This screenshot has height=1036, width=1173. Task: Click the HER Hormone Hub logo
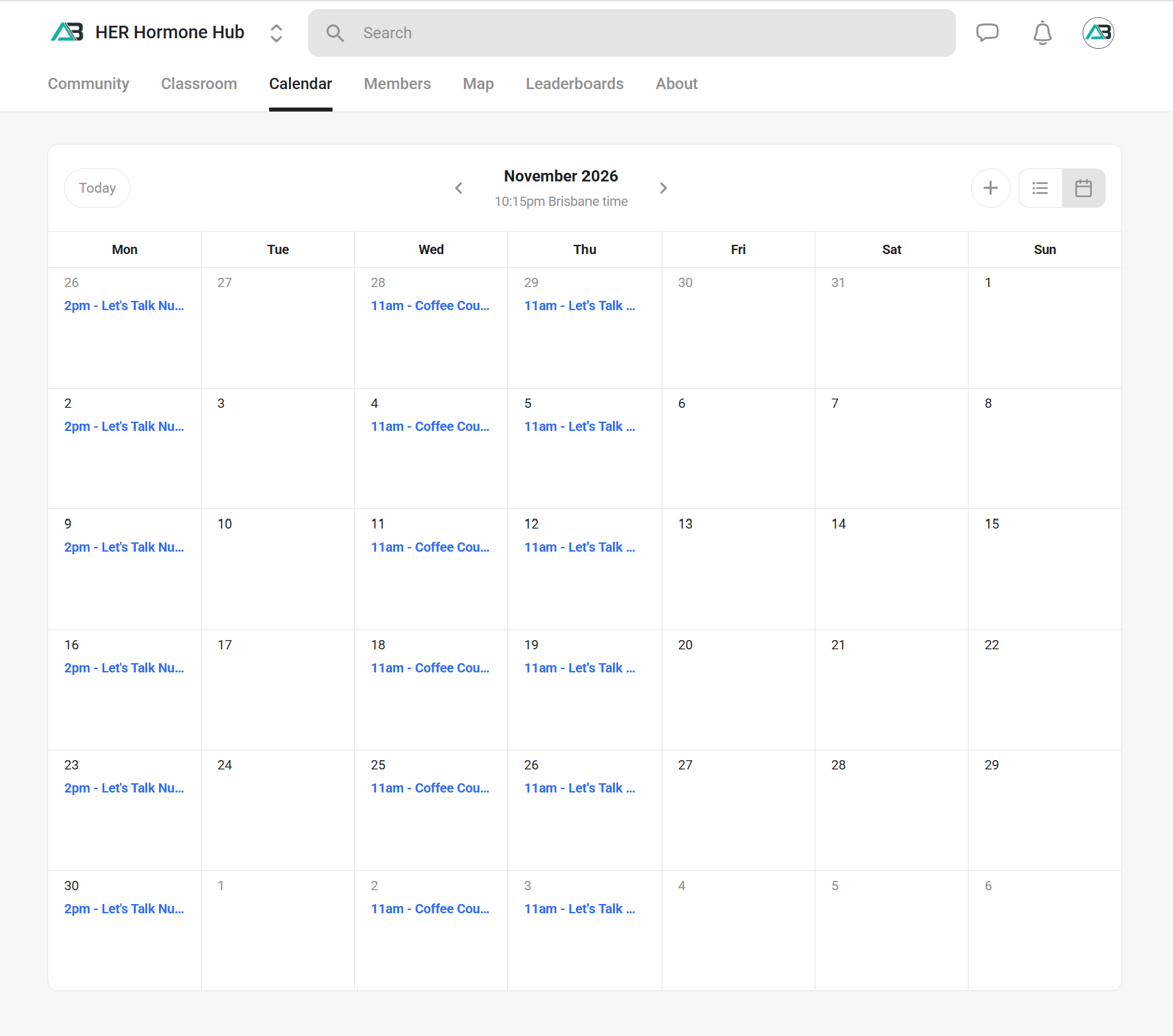coord(67,32)
